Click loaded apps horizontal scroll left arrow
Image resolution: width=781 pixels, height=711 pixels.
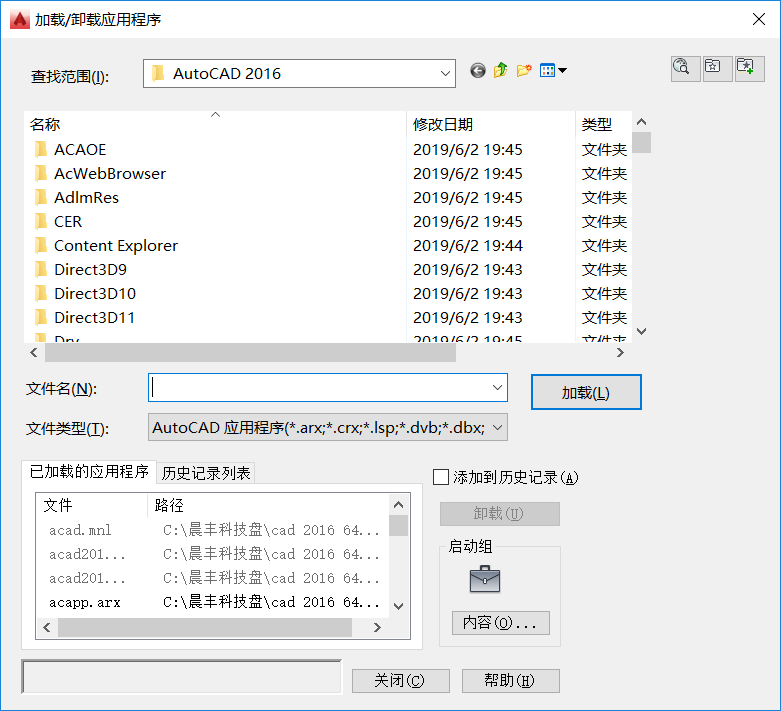[x=47, y=627]
